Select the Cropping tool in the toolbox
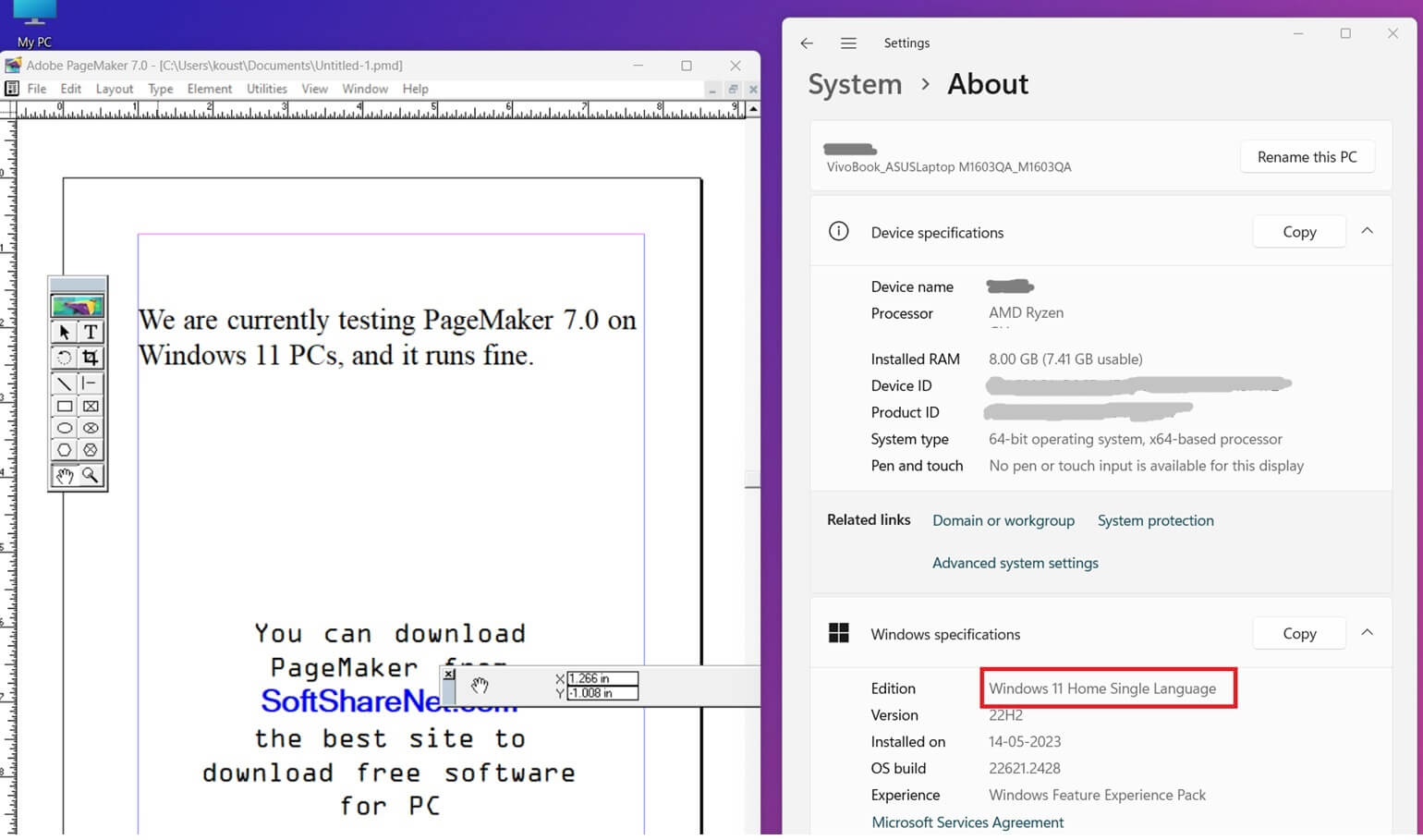The height and width of the screenshot is (840, 1423). tap(91, 358)
